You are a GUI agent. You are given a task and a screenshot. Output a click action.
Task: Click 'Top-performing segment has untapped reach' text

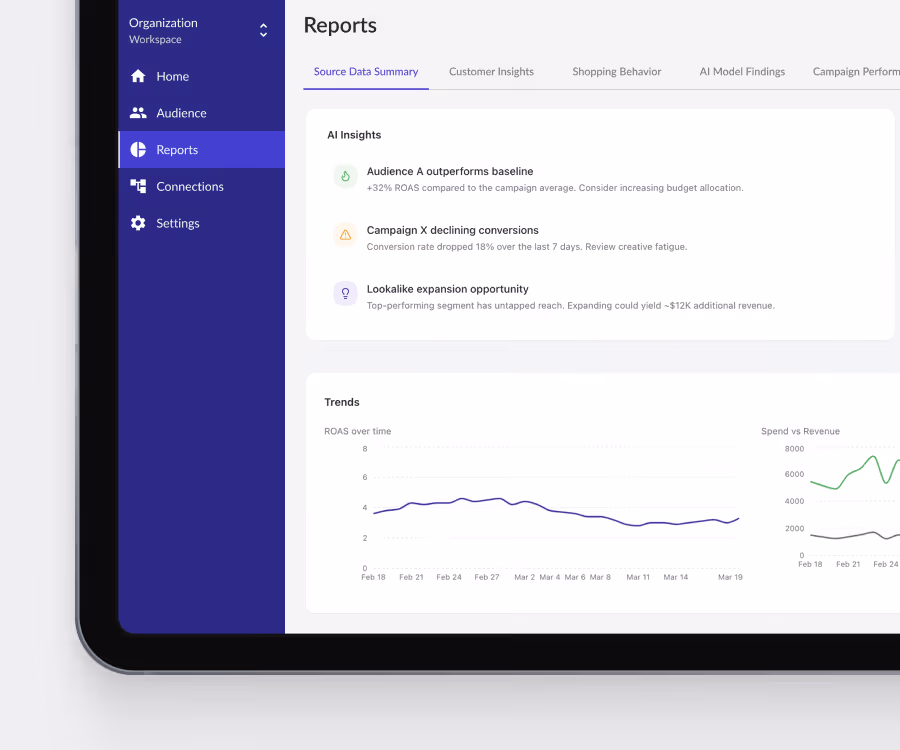[x=571, y=306]
